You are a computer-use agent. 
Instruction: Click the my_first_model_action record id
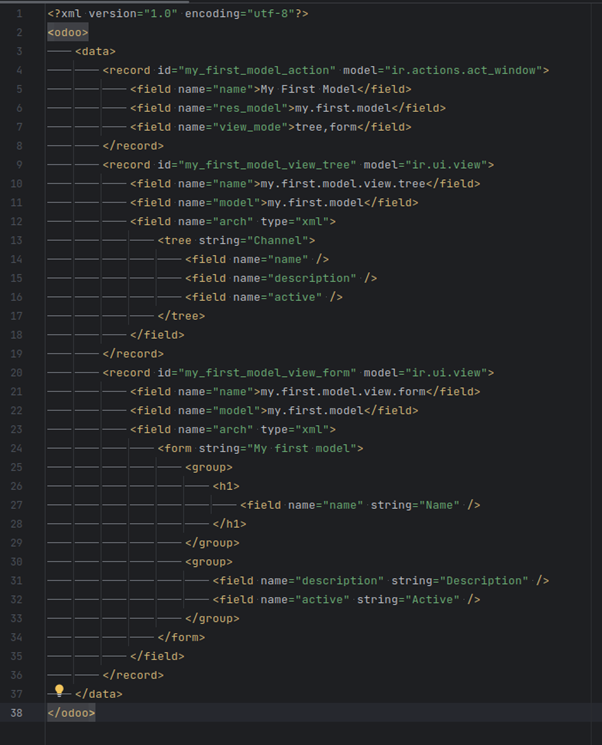click(257, 70)
